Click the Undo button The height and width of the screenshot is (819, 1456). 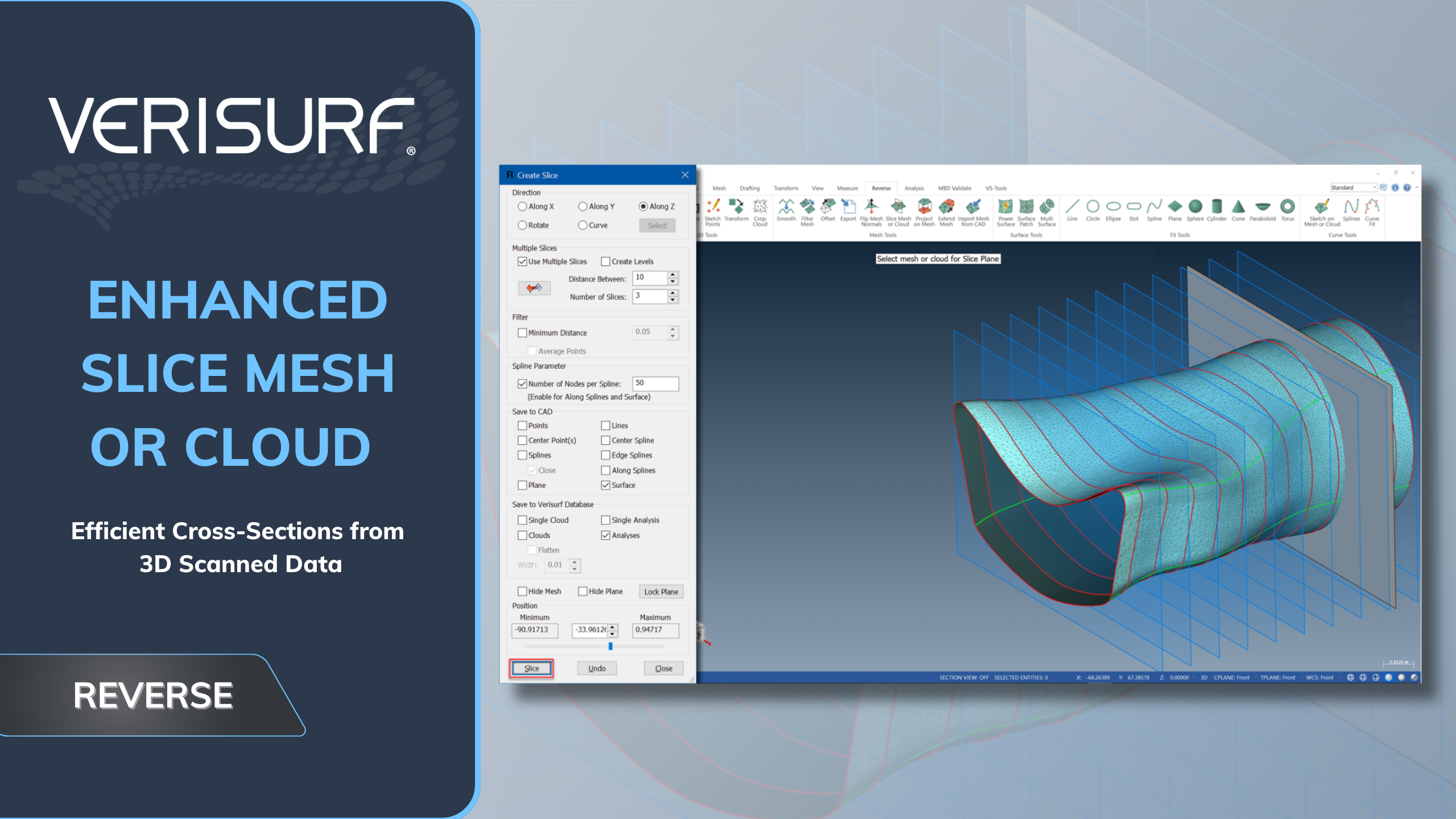coord(597,668)
